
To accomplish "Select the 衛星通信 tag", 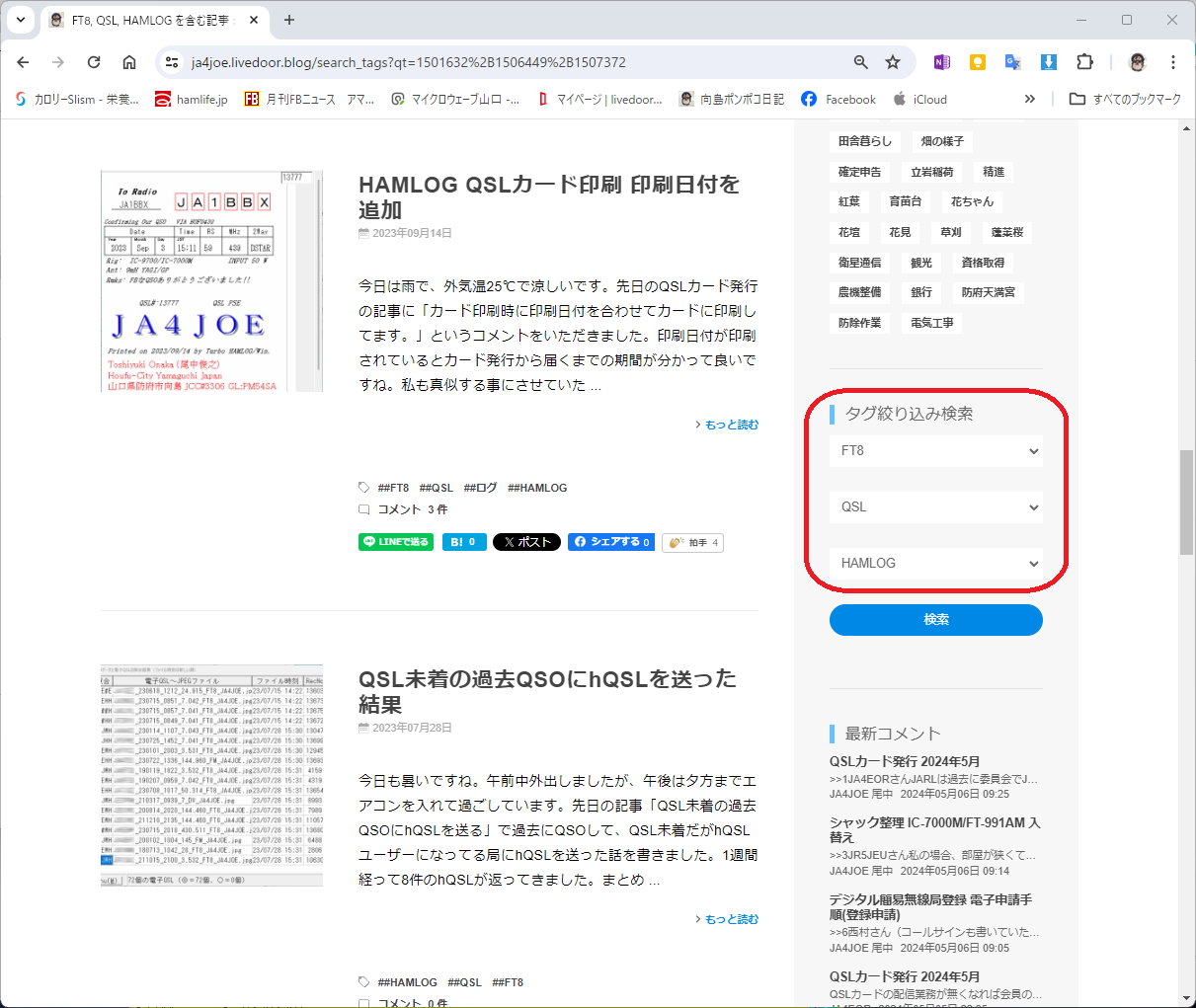I will (859, 263).
